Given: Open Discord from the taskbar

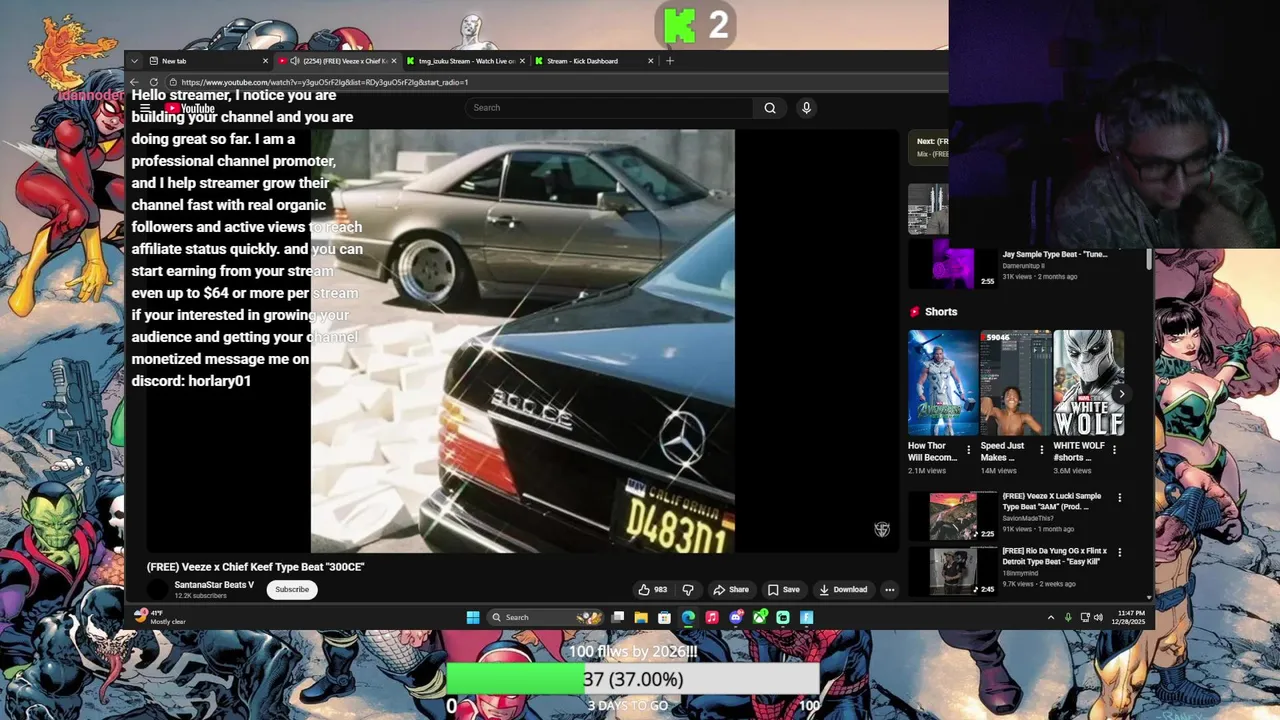Looking at the screenshot, I should pyautogui.click(x=736, y=617).
